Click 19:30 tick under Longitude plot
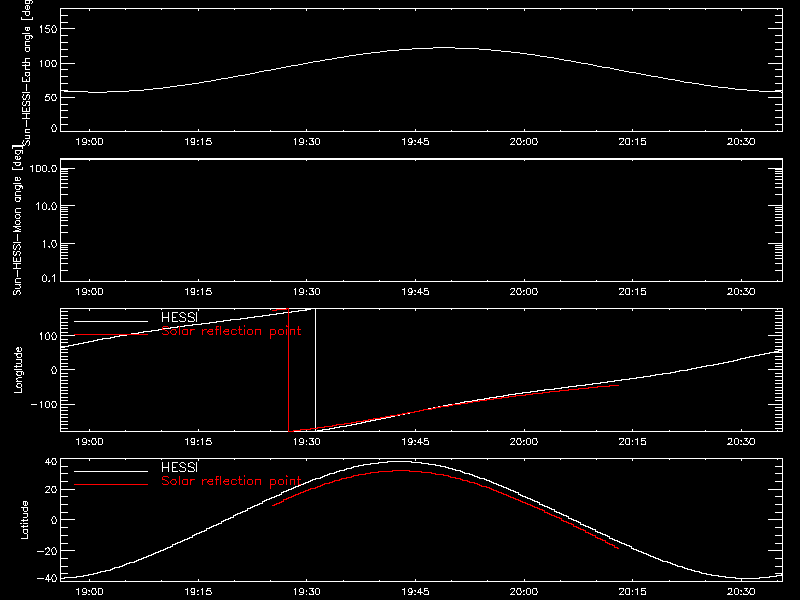 coord(307,442)
